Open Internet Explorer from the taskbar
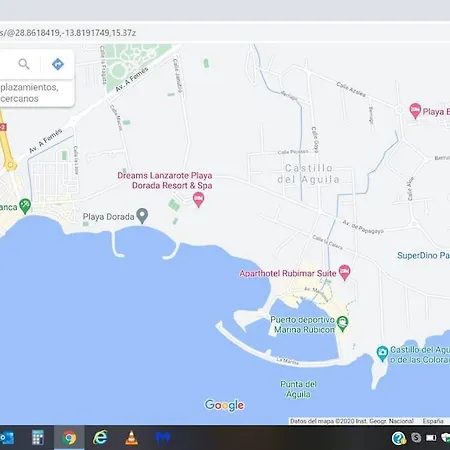Viewport: 450px width, 450px height. click(100, 437)
